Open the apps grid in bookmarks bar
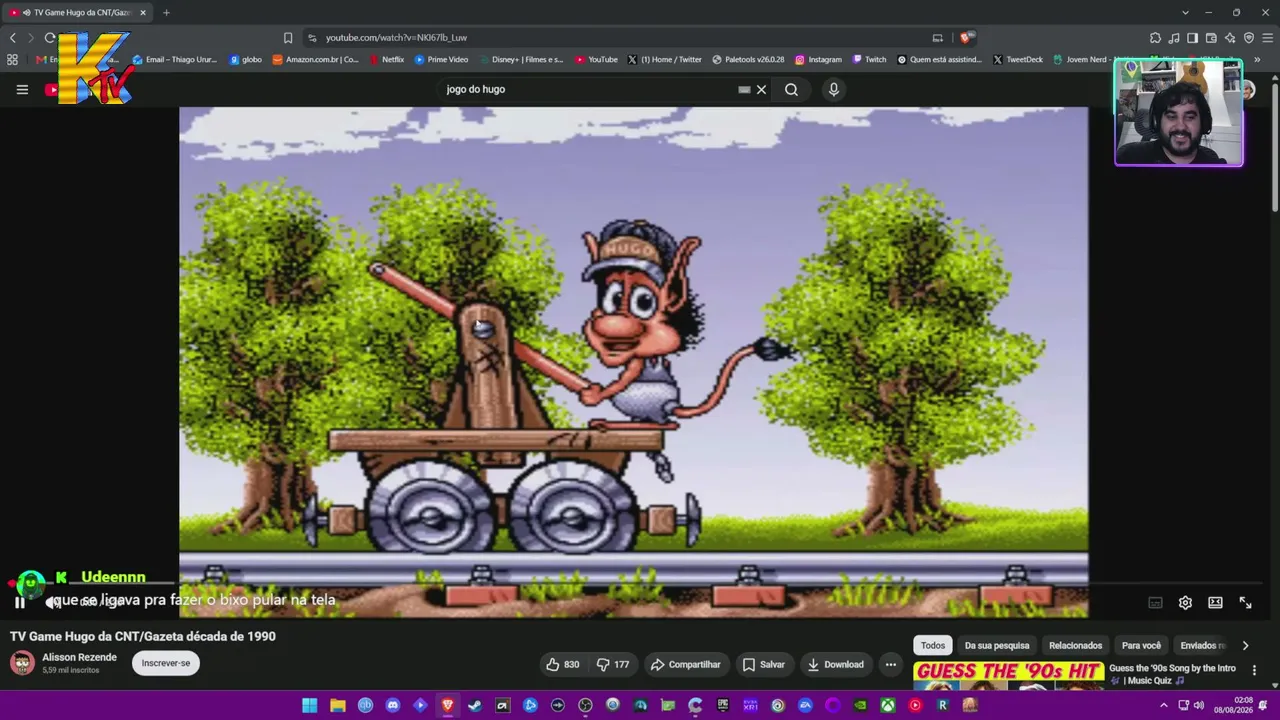The image size is (1280, 720). [12, 59]
